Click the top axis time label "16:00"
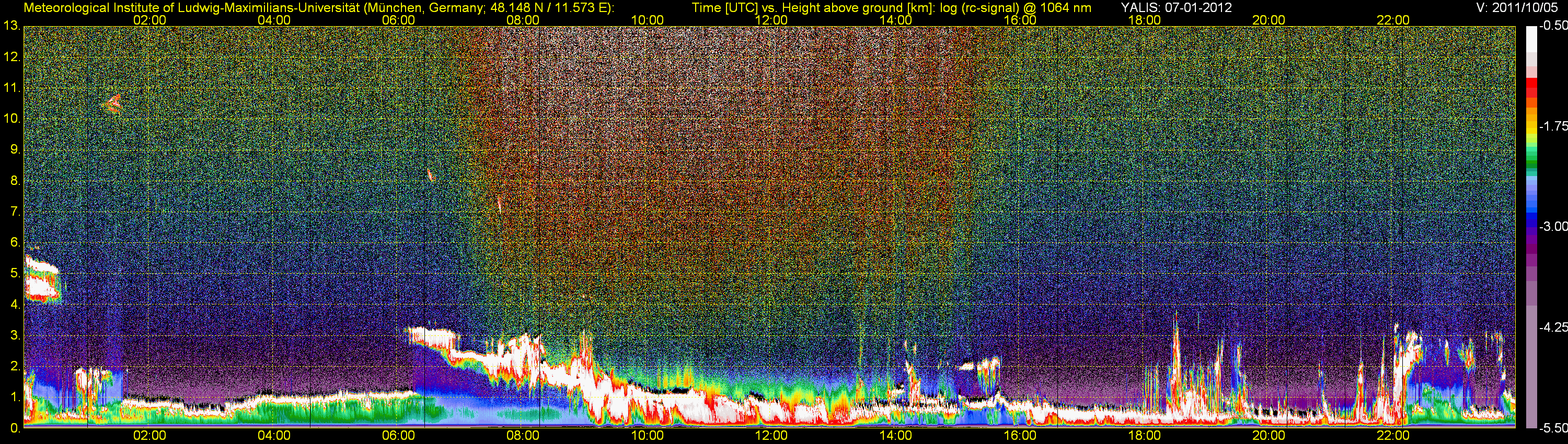Image resolution: width=1568 pixels, height=444 pixels. coord(1020,20)
